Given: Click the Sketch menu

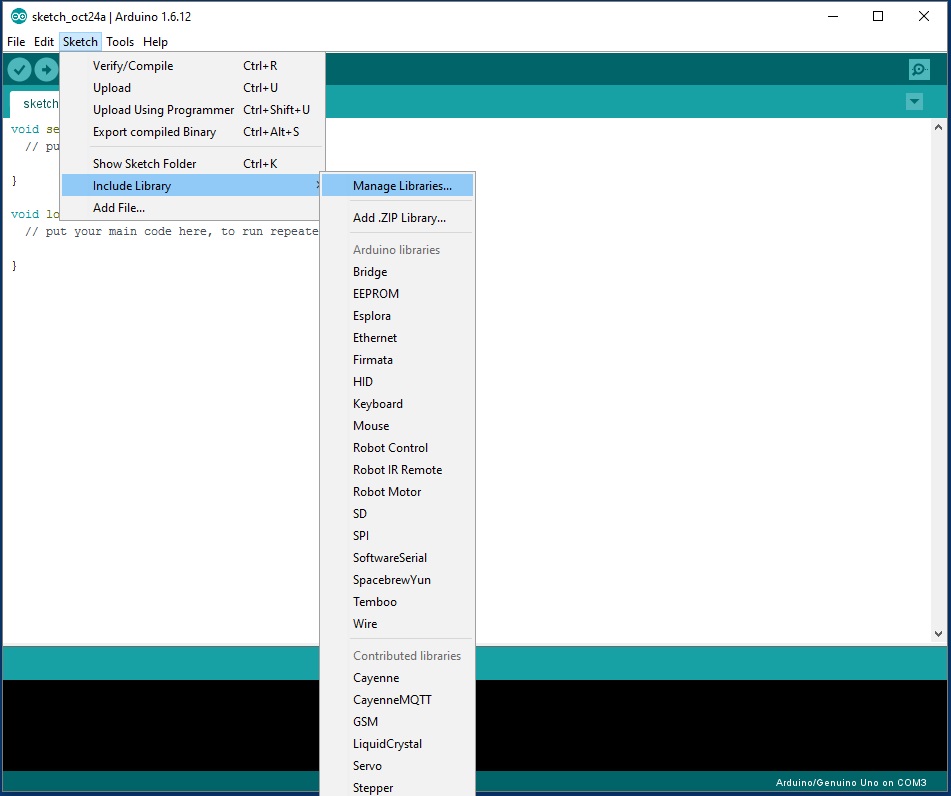Looking at the screenshot, I should click(x=80, y=42).
